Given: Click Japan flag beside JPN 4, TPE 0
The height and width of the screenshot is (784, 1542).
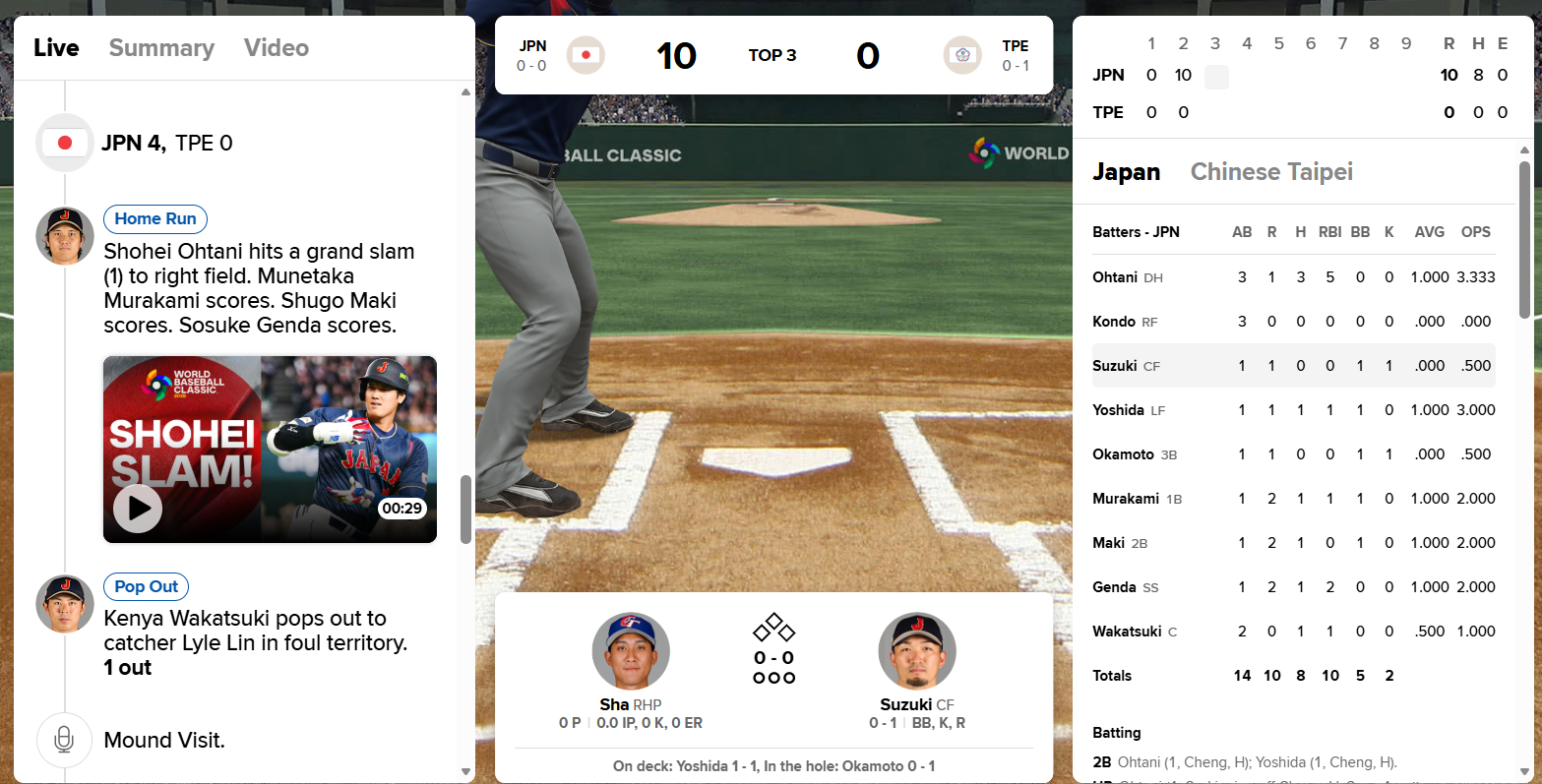Looking at the screenshot, I should (x=65, y=143).
